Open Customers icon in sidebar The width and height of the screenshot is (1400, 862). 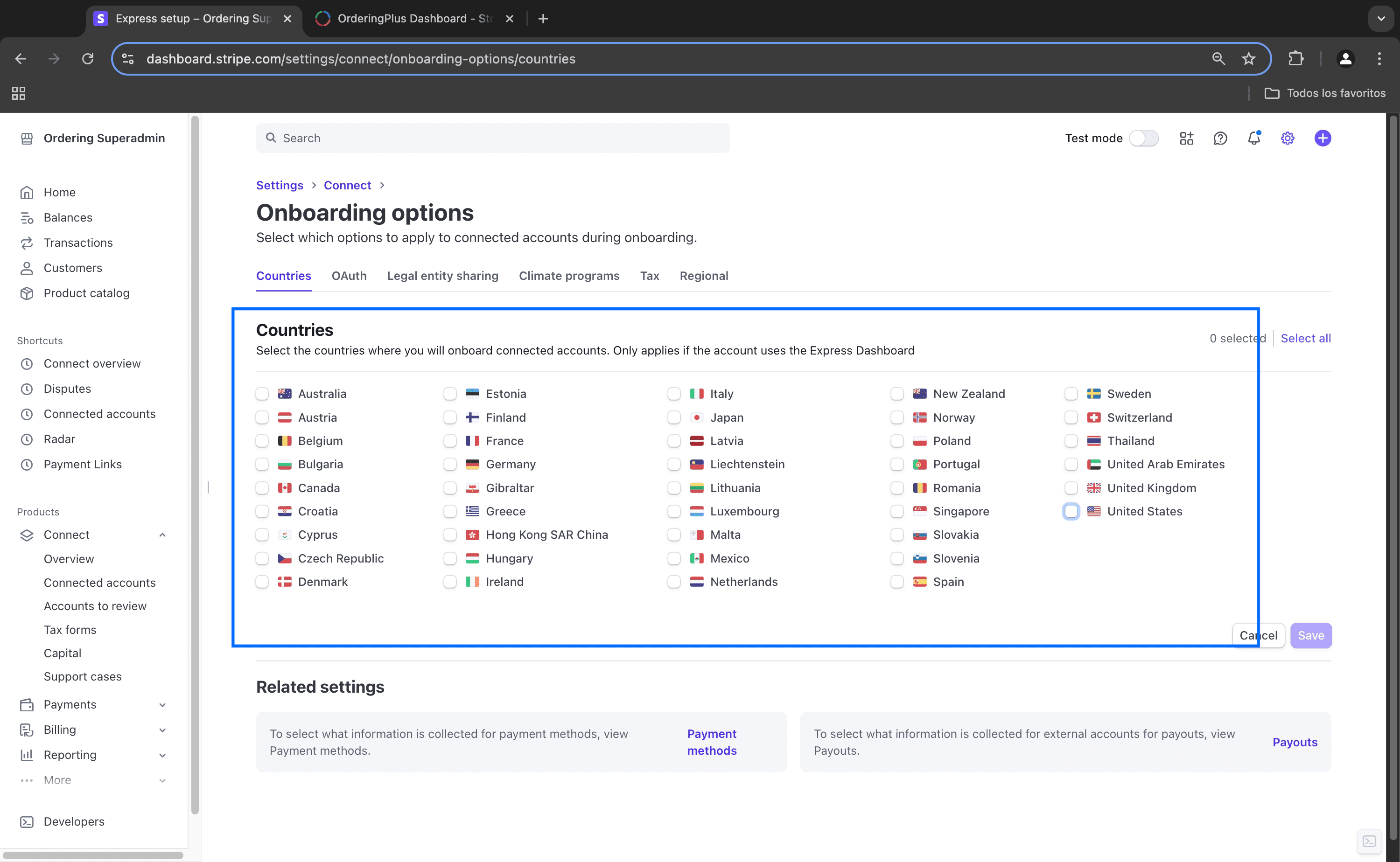27,268
